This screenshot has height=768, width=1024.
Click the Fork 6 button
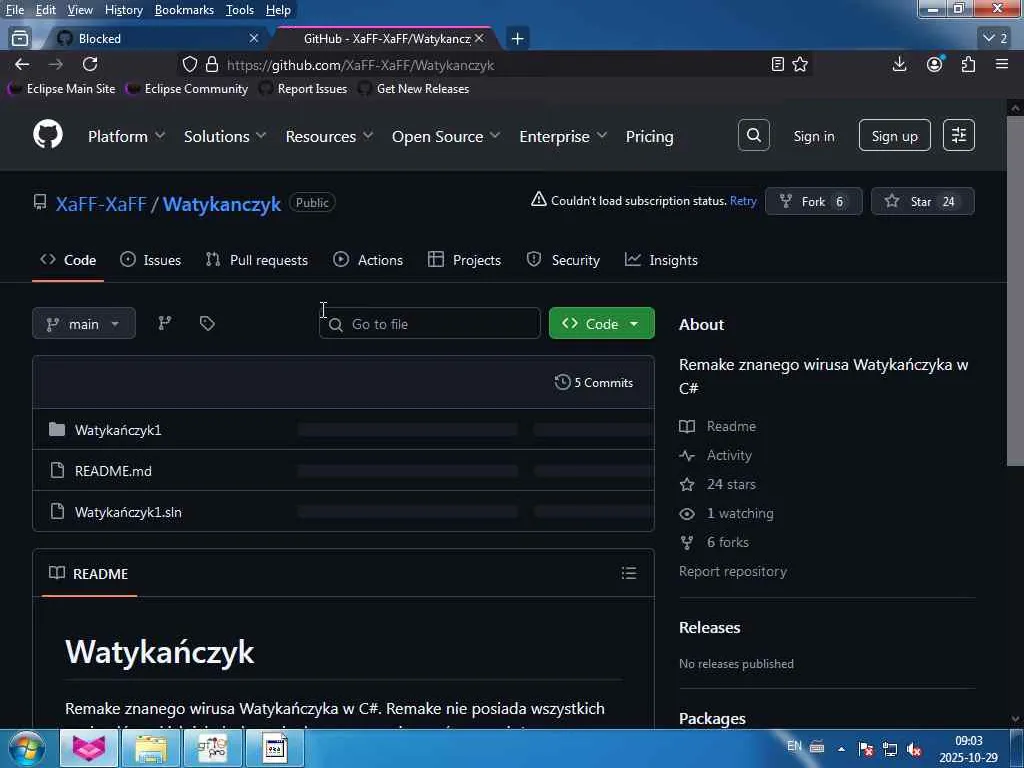[x=814, y=202]
